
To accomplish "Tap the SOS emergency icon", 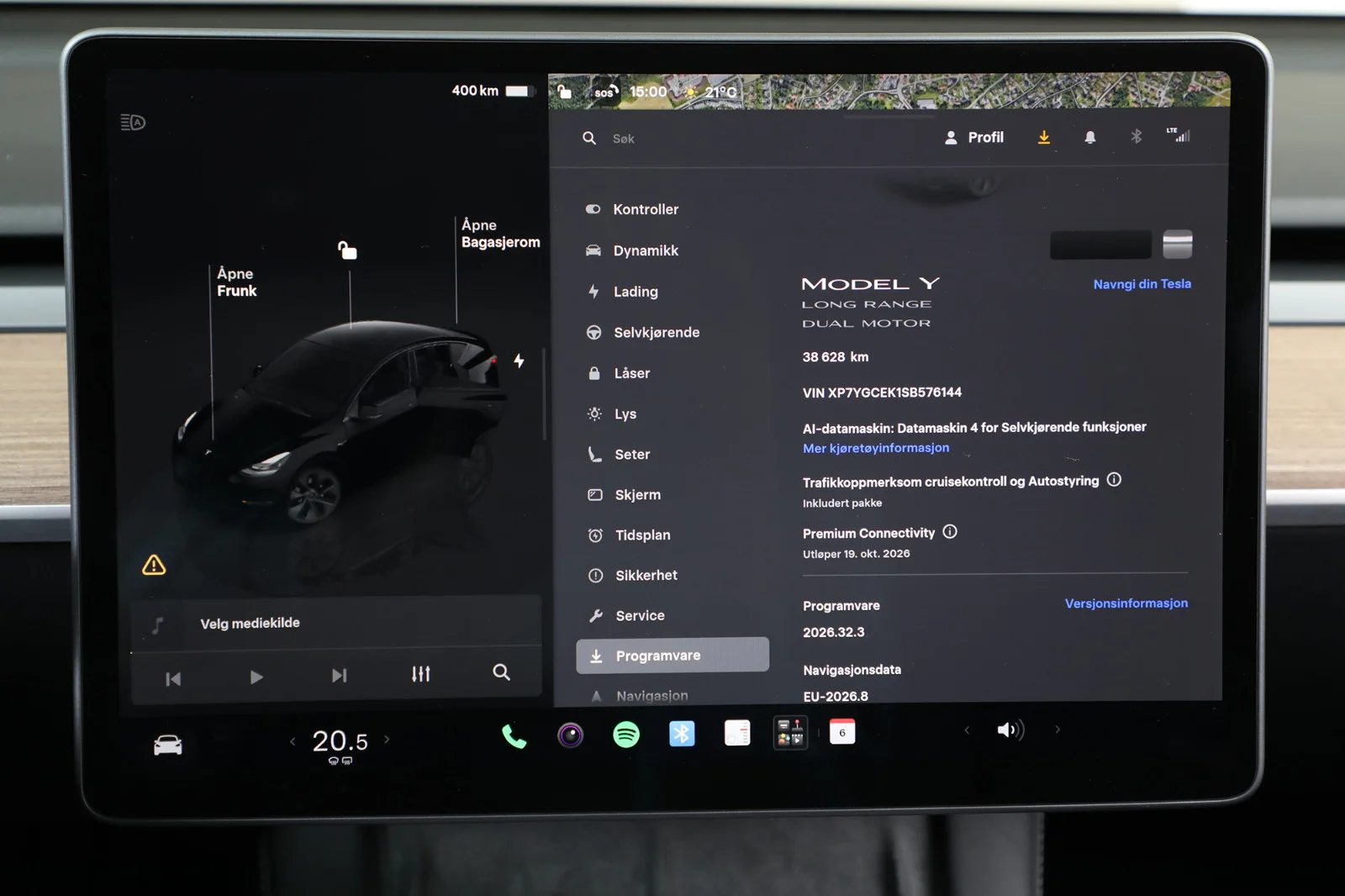I will coord(604,92).
